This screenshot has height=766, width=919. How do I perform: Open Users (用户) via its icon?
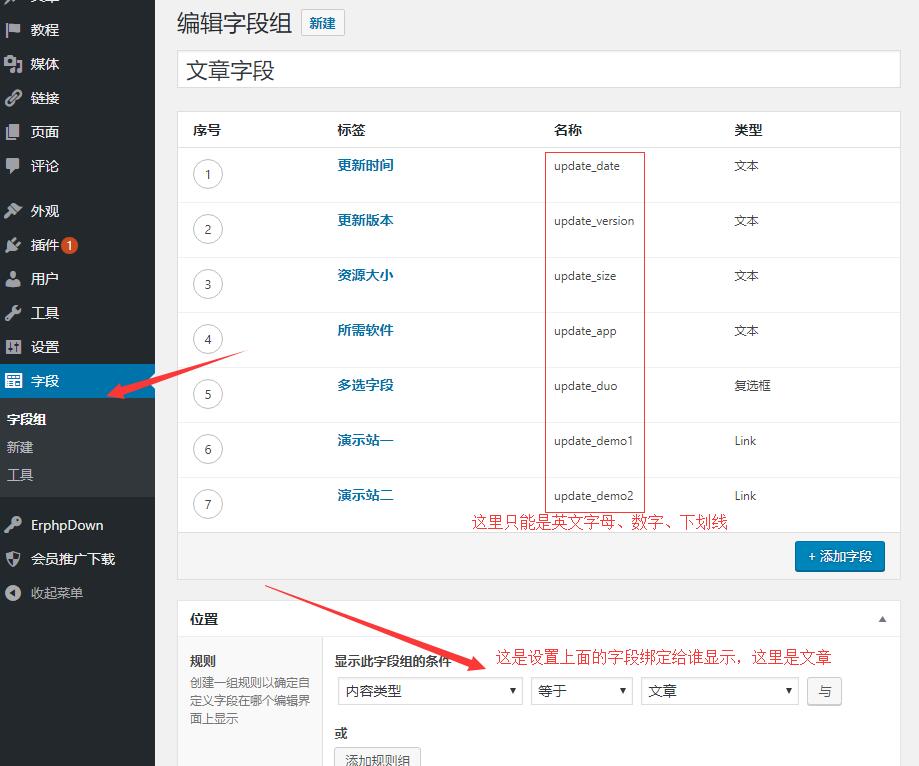coord(13,279)
